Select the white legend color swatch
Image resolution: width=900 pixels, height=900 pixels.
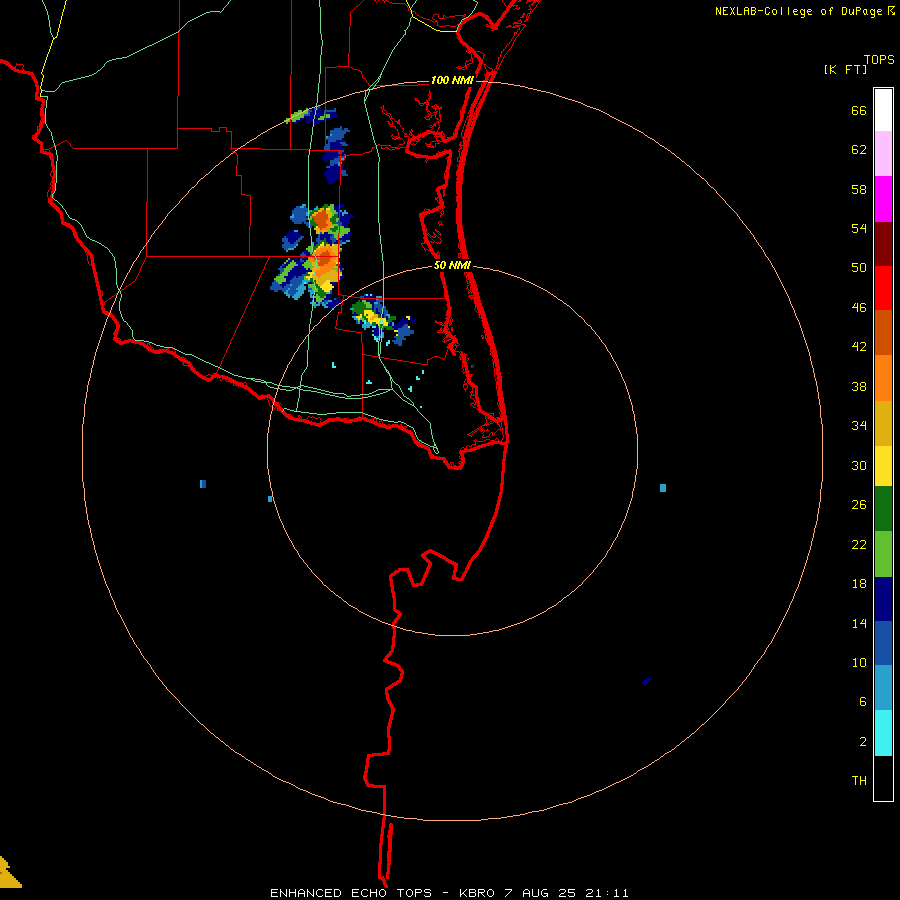point(883,110)
